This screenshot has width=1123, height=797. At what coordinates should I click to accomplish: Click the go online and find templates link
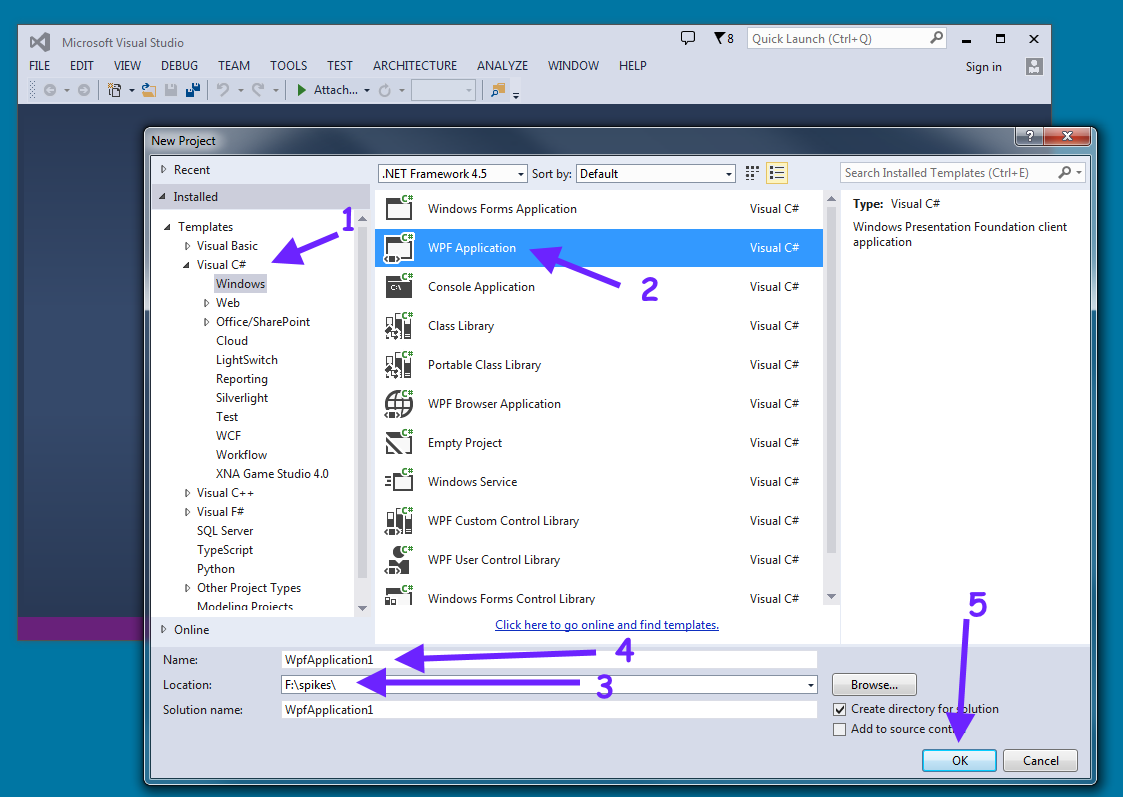tap(607, 624)
